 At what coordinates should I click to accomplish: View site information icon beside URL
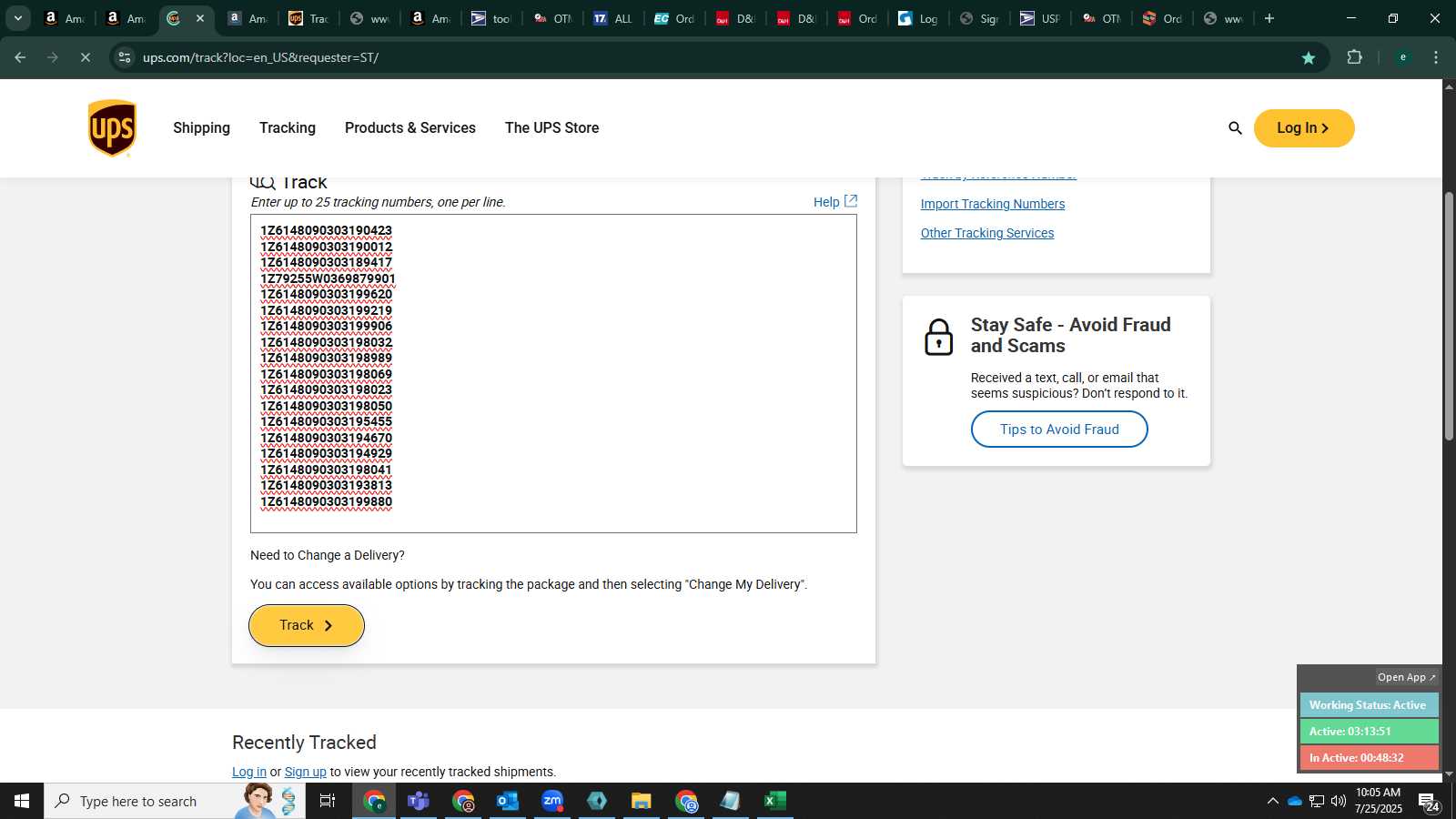pos(125,57)
